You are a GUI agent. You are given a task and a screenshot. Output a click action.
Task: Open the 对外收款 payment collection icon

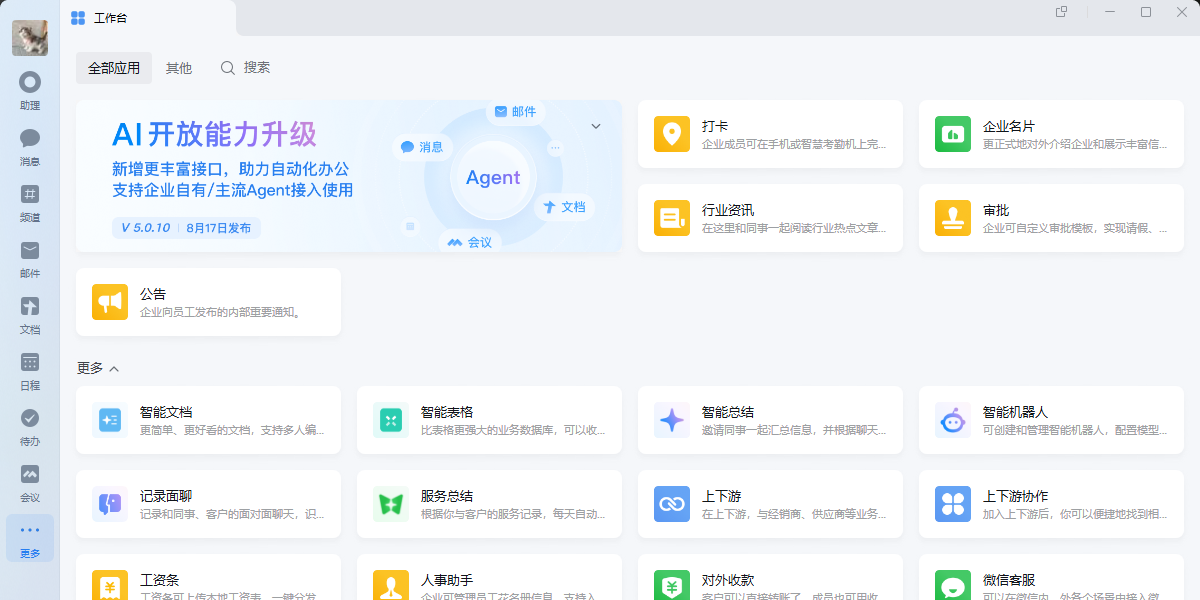(x=672, y=585)
